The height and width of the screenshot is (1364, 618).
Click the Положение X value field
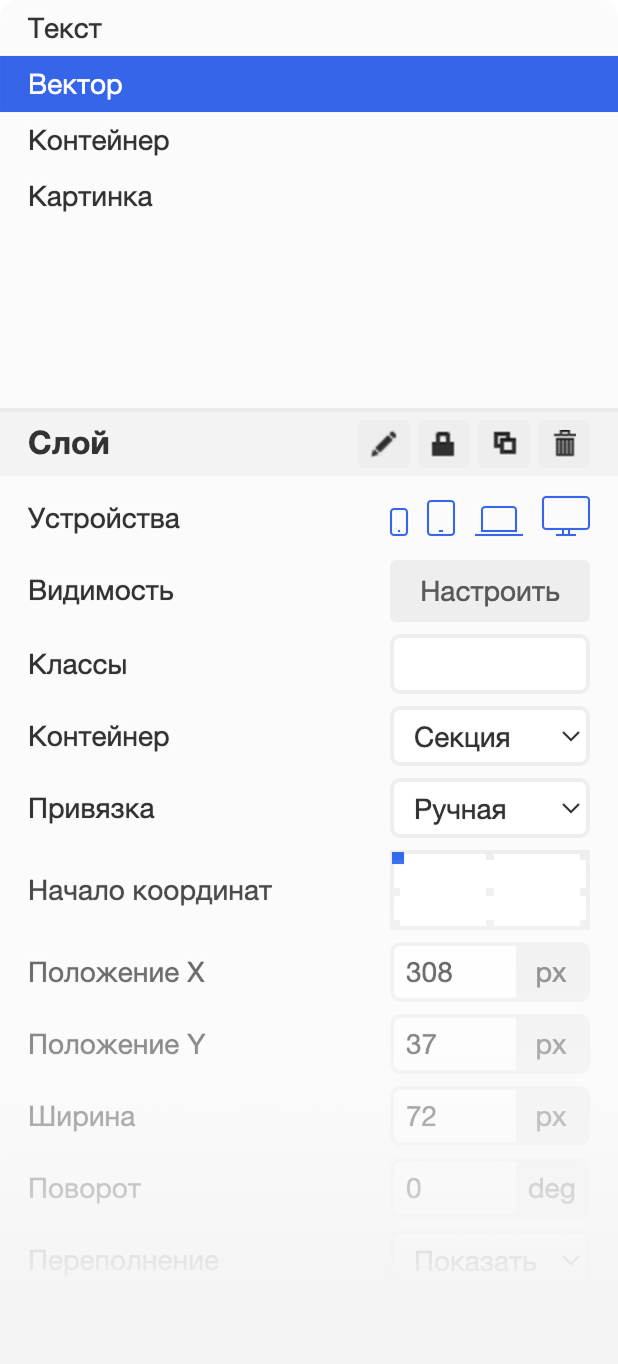pyautogui.click(x=455, y=972)
